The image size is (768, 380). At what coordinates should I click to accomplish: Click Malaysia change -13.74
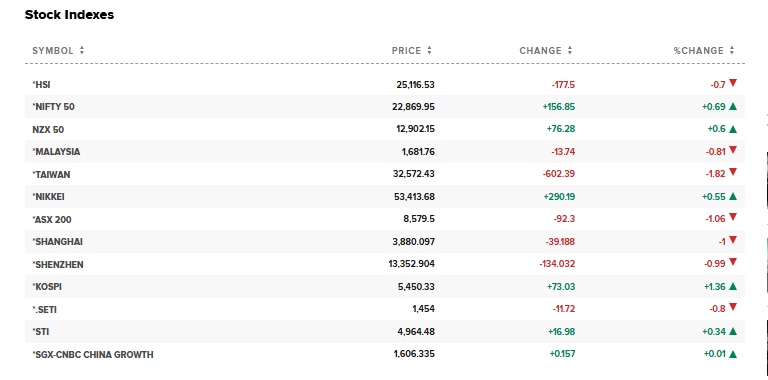click(x=563, y=152)
